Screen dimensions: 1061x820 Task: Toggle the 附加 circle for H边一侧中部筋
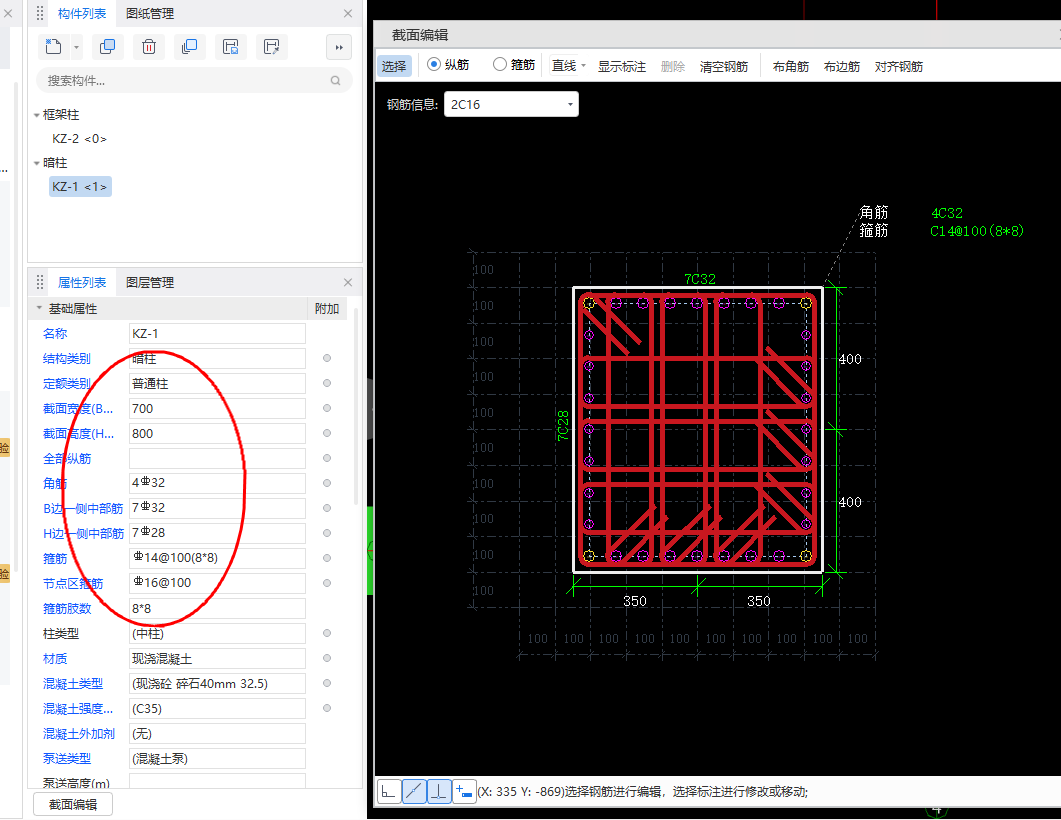[327, 533]
